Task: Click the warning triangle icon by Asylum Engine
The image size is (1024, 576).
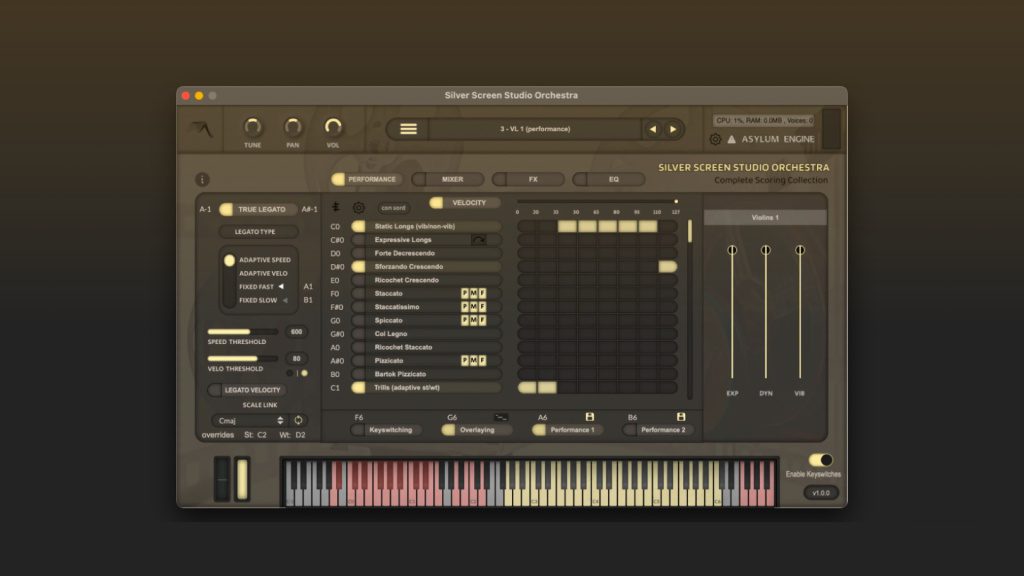Action: pyautogui.click(x=731, y=139)
